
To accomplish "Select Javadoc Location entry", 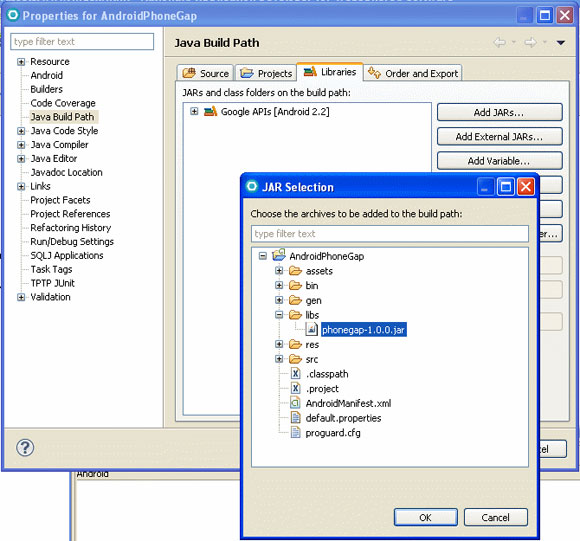I will [67, 172].
